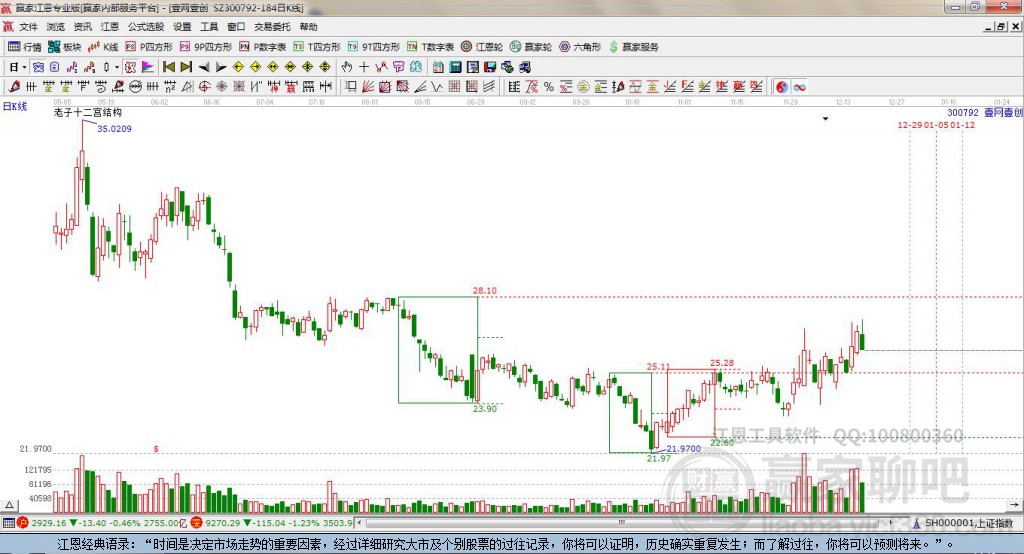Screen dimensions: 1024x554
Task: Open P四方形 tool
Action: (x=149, y=47)
